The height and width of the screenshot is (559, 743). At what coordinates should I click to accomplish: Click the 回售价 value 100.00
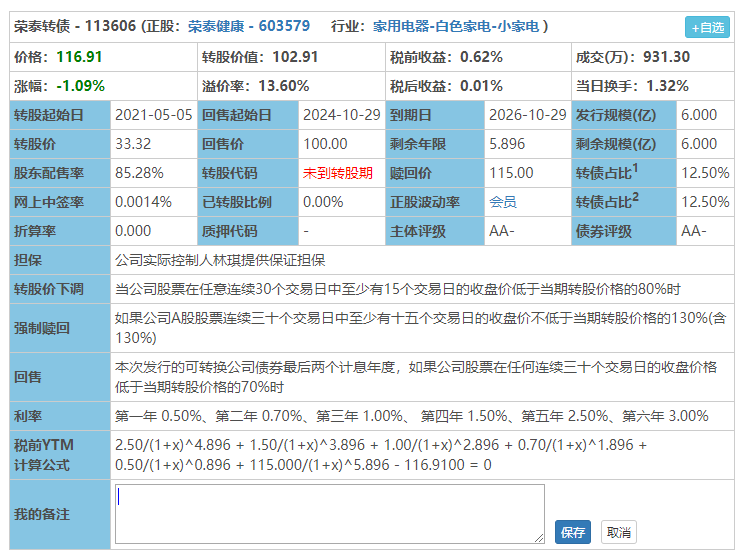[x=325, y=144]
